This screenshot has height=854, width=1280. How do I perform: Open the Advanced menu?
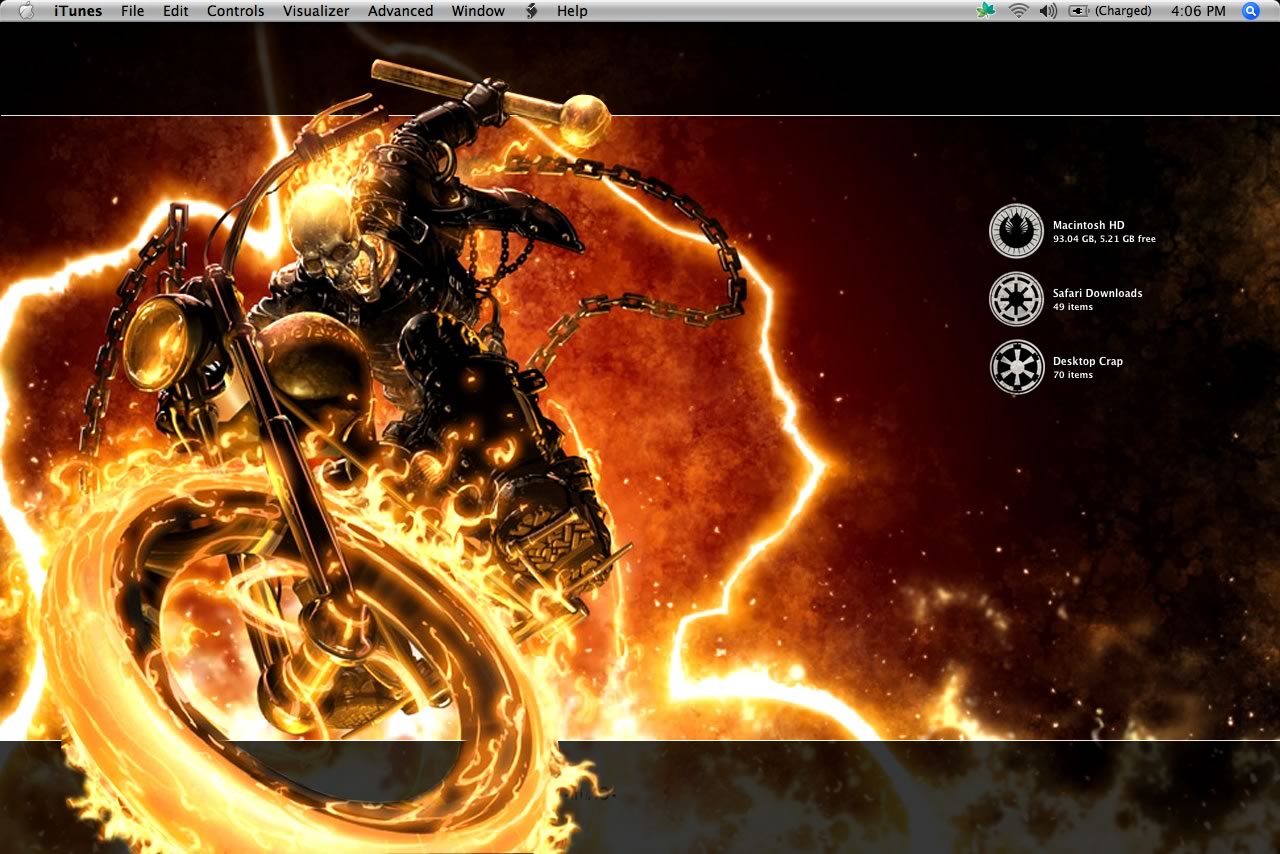coord(401,11)
